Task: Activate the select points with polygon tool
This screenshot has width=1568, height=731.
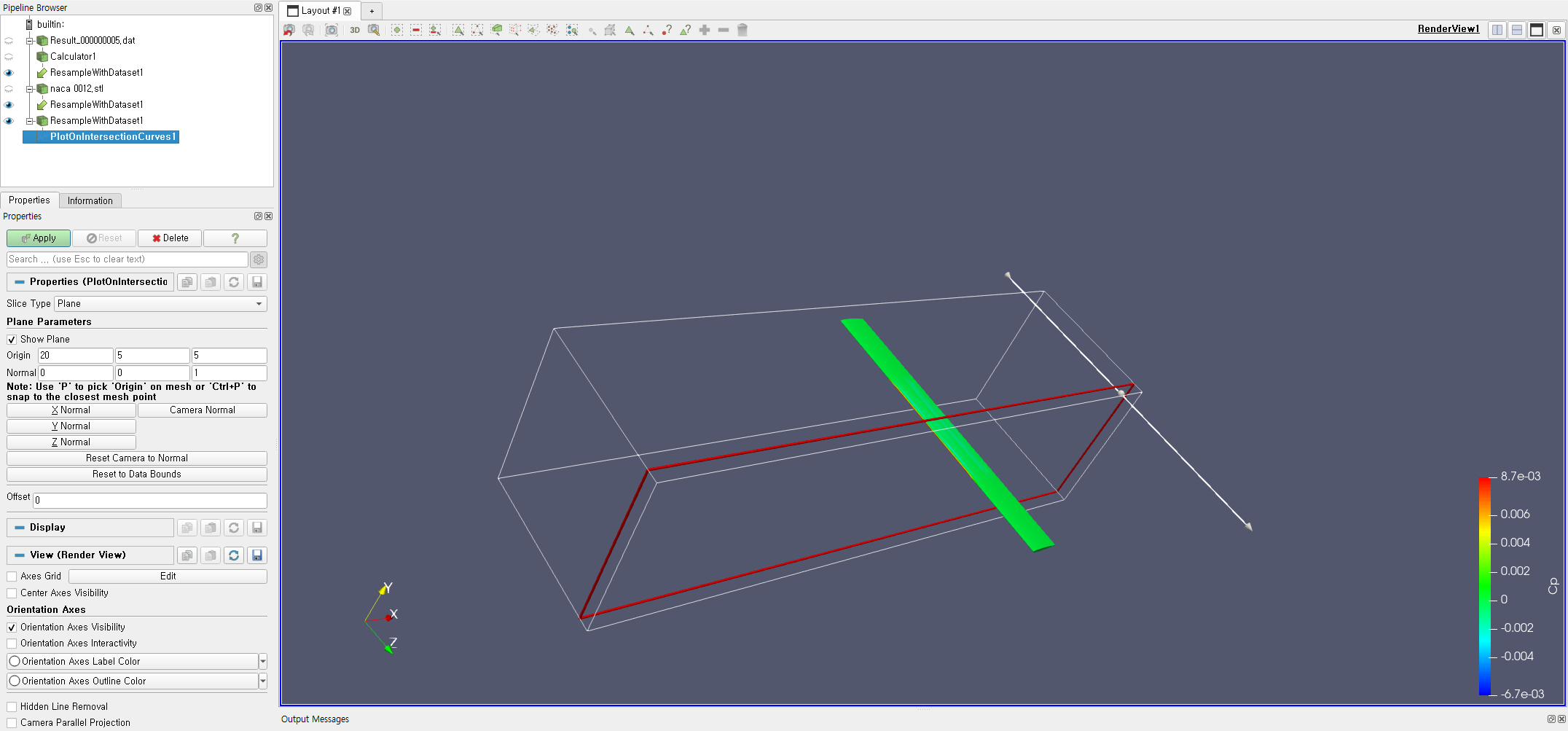Action: 553,30
